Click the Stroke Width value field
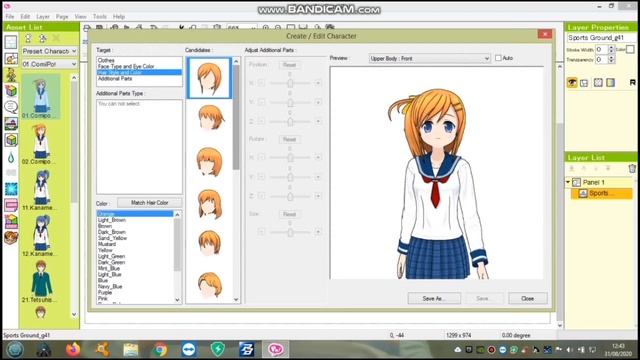The width and height of the screenshot is (640, 360). coord(601,49)
